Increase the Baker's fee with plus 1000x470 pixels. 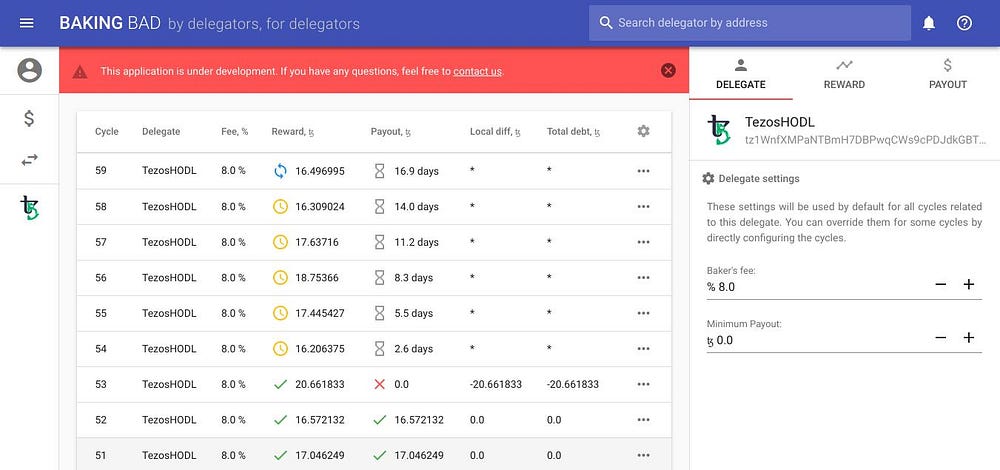click(x=969, y=284)
